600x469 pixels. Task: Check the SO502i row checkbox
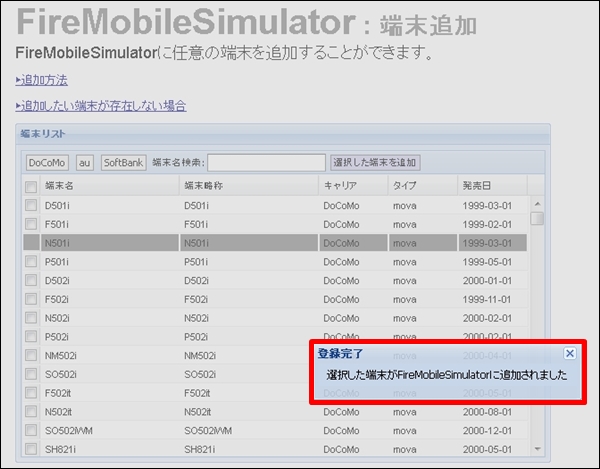coord(31,374)
